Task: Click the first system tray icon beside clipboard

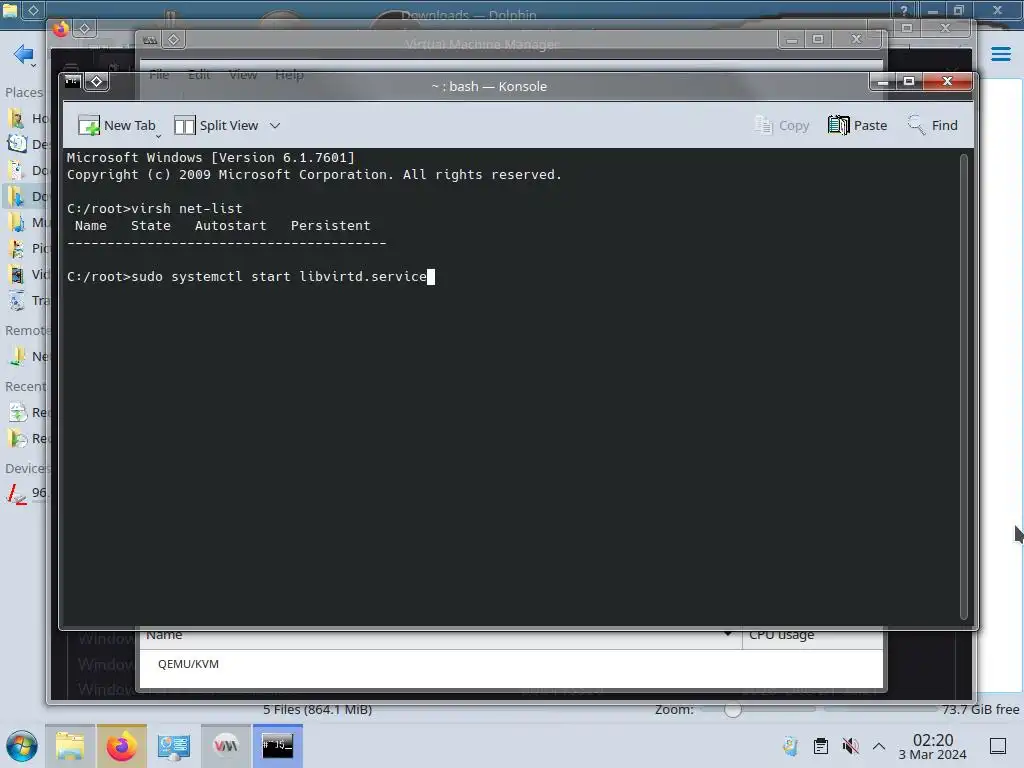Action: pos(791,746)
